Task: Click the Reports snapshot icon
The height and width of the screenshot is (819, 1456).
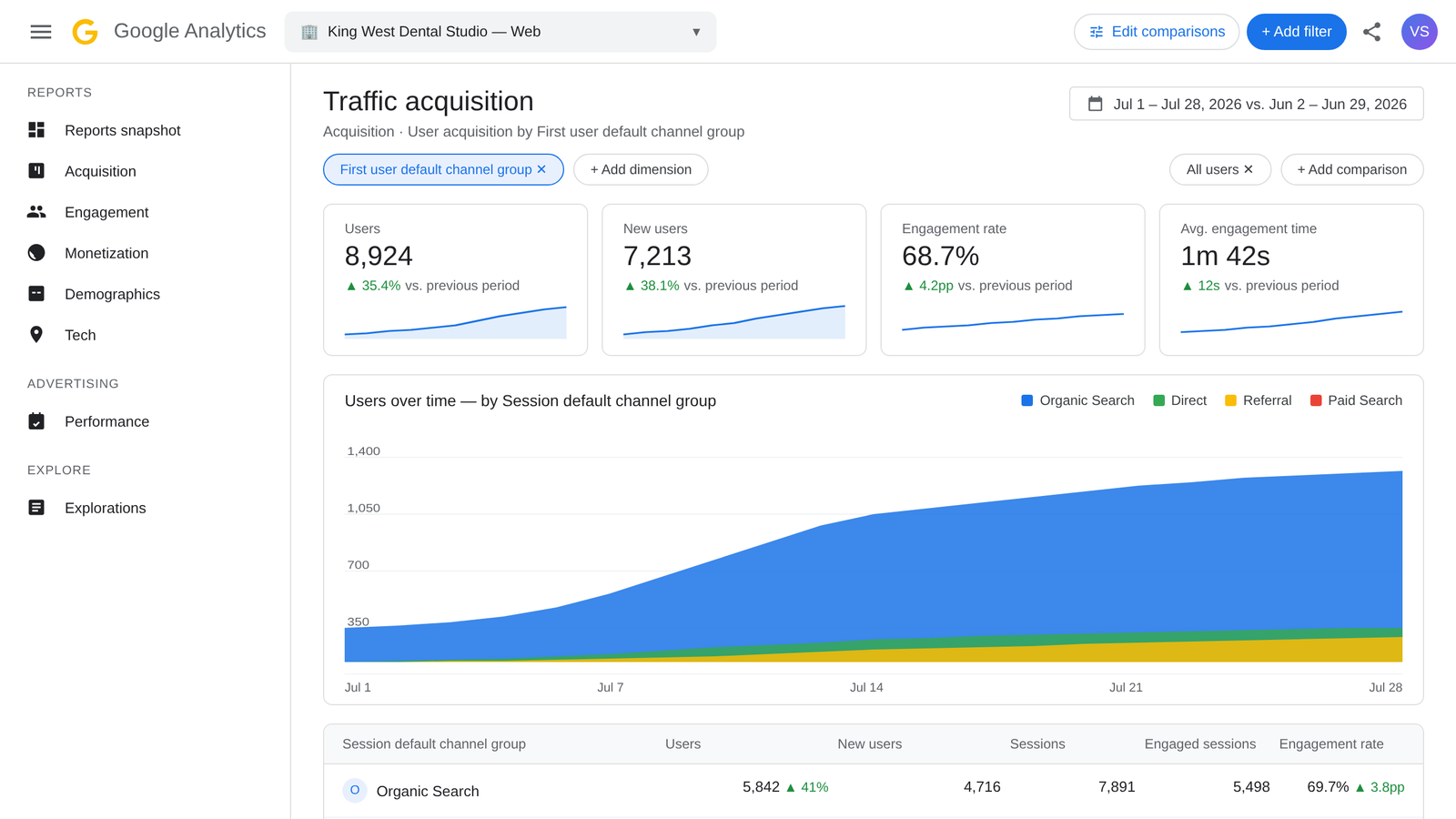Action: pyautogui.click(x=36, y=130)
